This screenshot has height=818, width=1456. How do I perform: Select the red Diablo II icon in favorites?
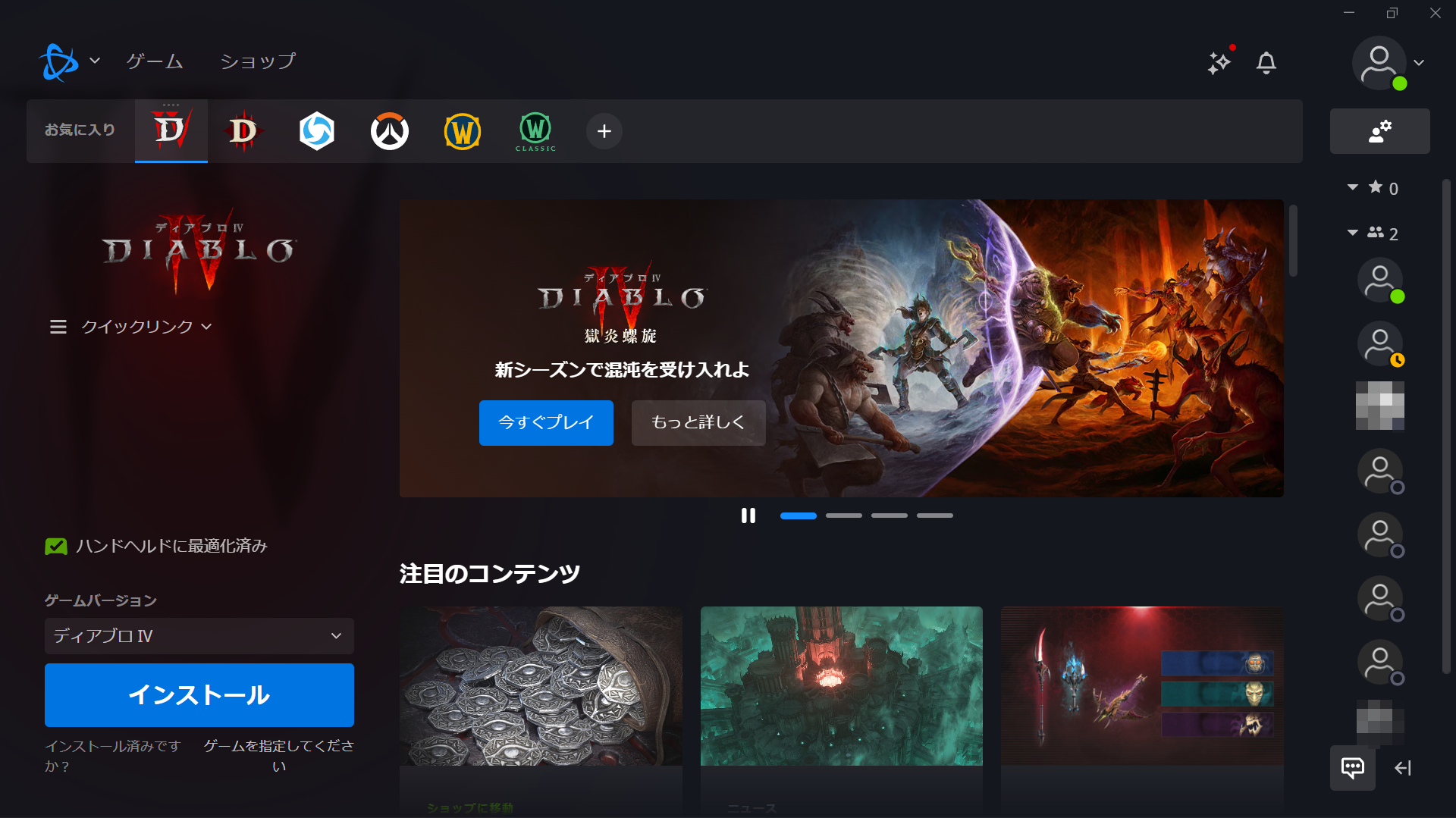click(243, 130)
